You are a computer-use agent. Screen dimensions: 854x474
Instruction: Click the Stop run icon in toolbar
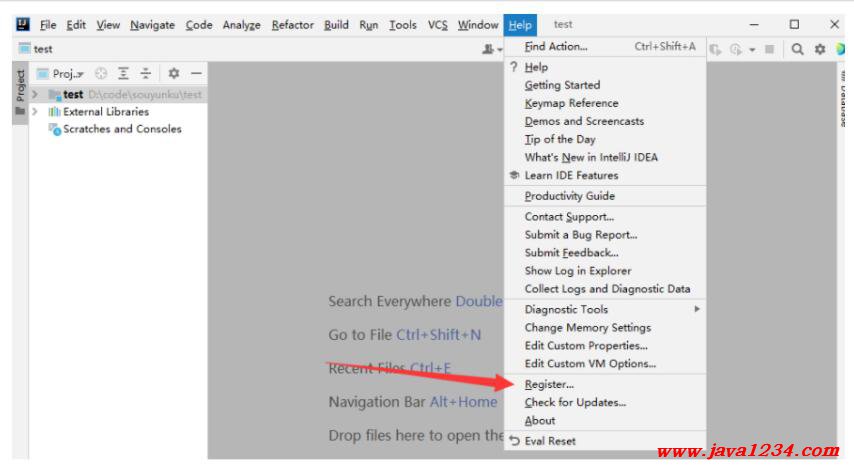pos(770,48)
